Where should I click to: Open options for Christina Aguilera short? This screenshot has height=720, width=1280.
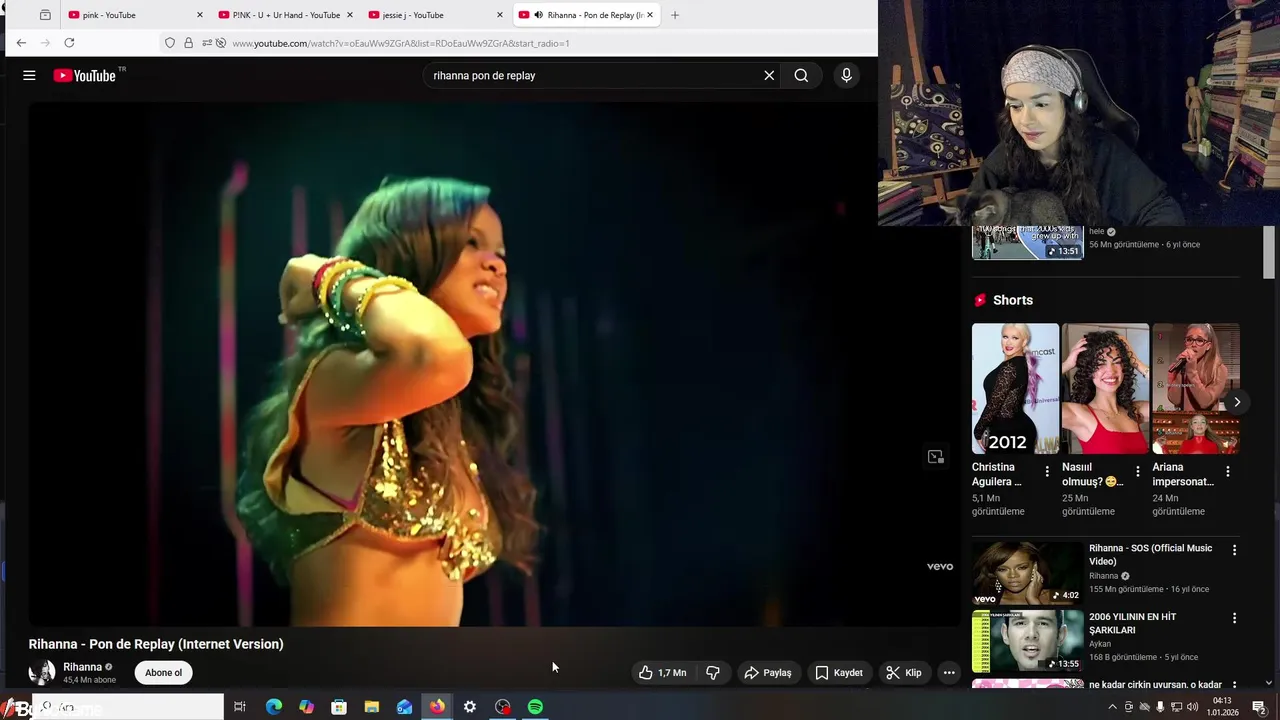tap(1047, 471)
